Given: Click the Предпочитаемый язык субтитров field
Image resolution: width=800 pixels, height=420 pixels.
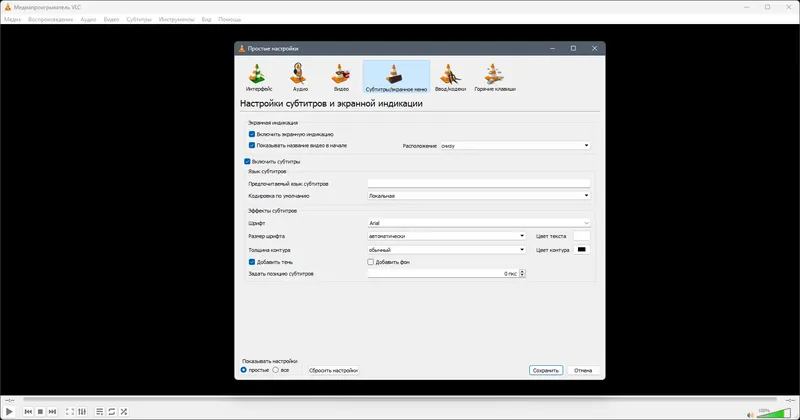Looking at the screenshot, I should point(479,183).
